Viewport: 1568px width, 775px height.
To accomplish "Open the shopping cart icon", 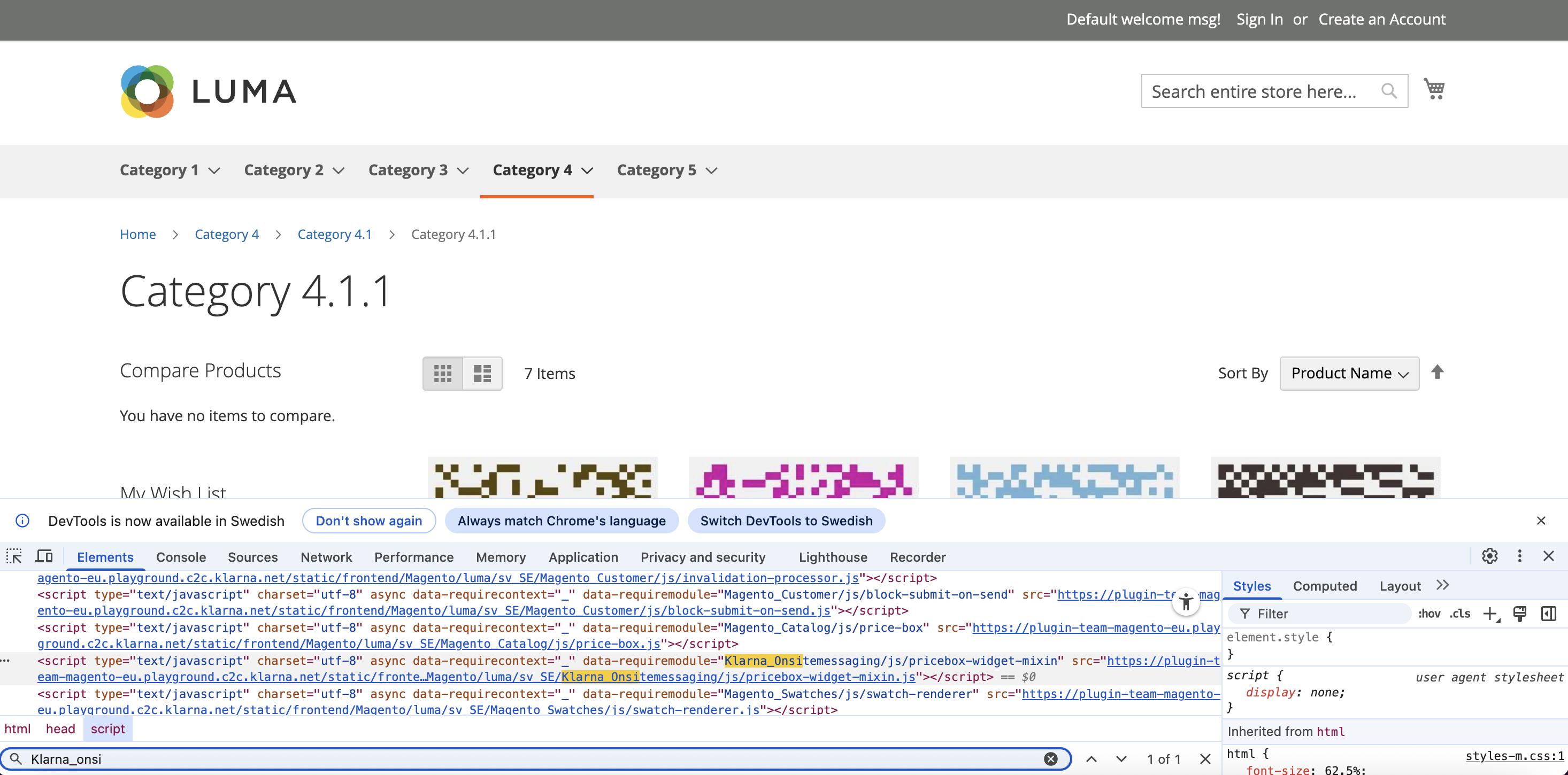I will click(x=1434, y=89).
